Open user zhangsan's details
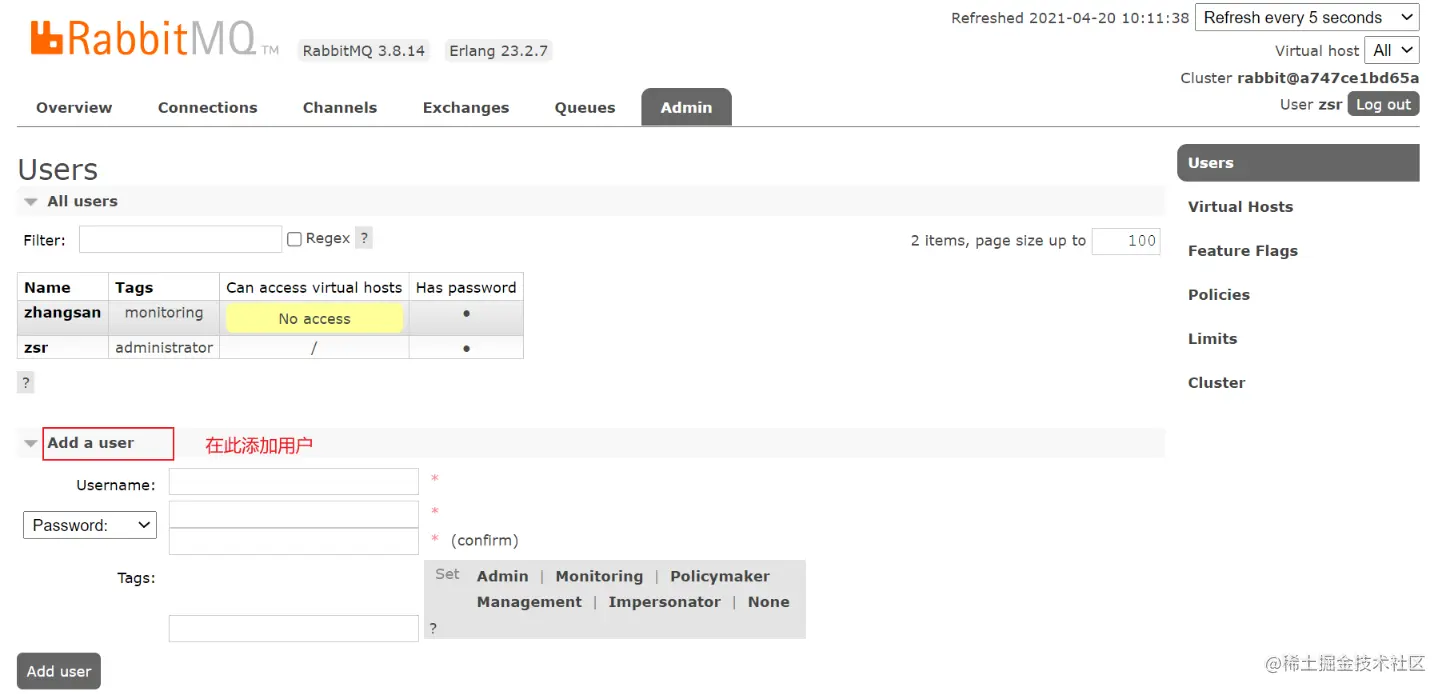This screenshot has height=694, width=1446. (62, 313)
